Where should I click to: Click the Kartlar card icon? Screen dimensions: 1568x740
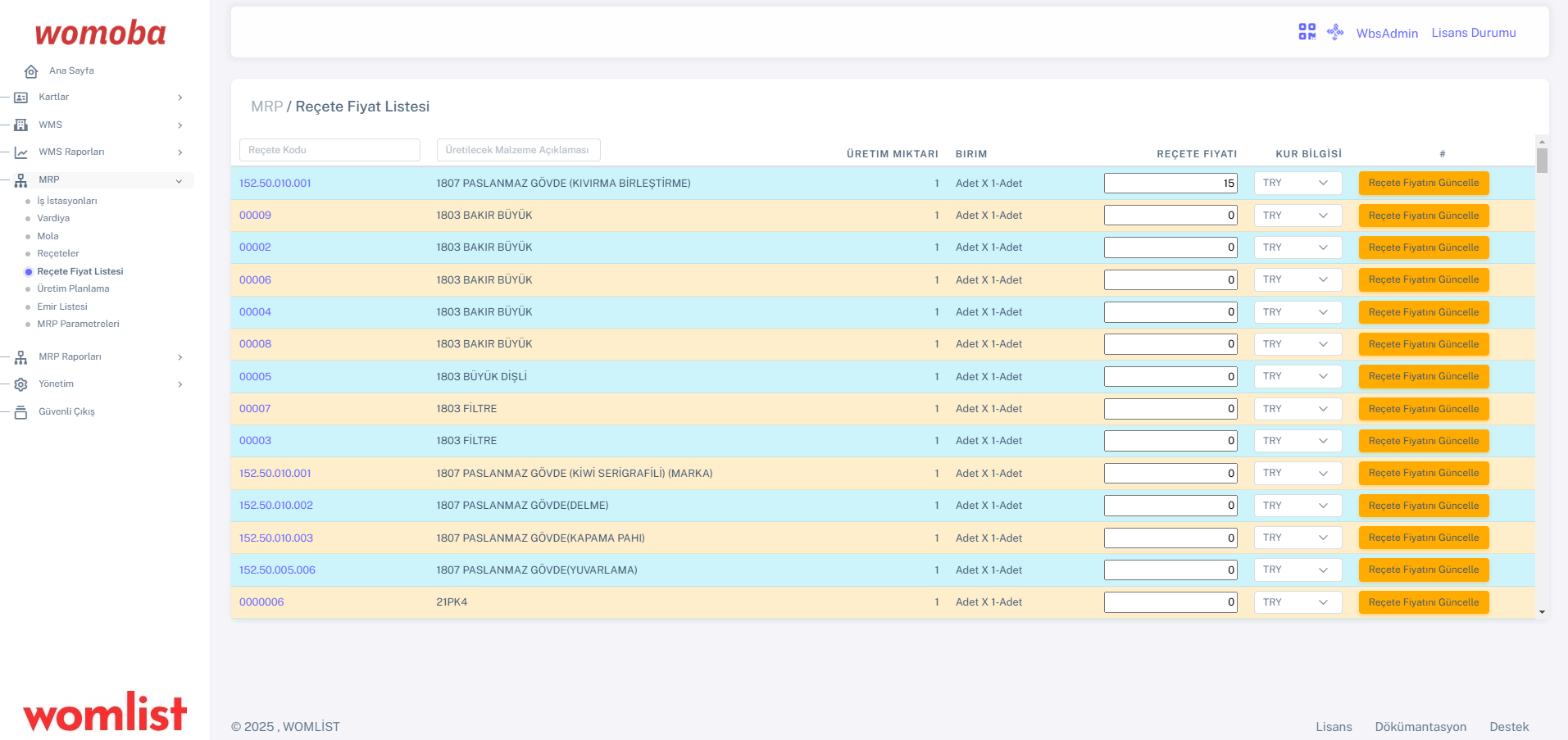pos(21,98)
